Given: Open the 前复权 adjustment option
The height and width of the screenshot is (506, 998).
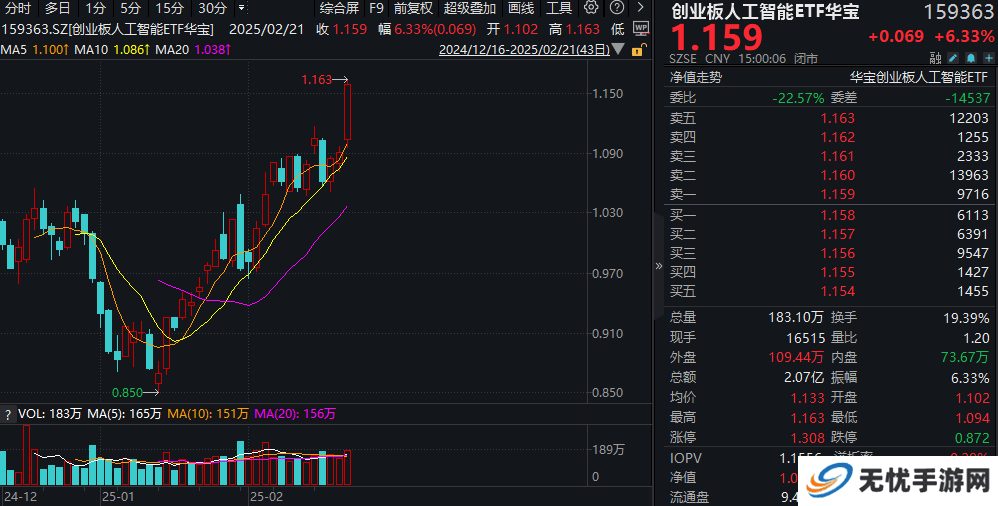Looking at the screenshot, I should (x=413, y=8).
